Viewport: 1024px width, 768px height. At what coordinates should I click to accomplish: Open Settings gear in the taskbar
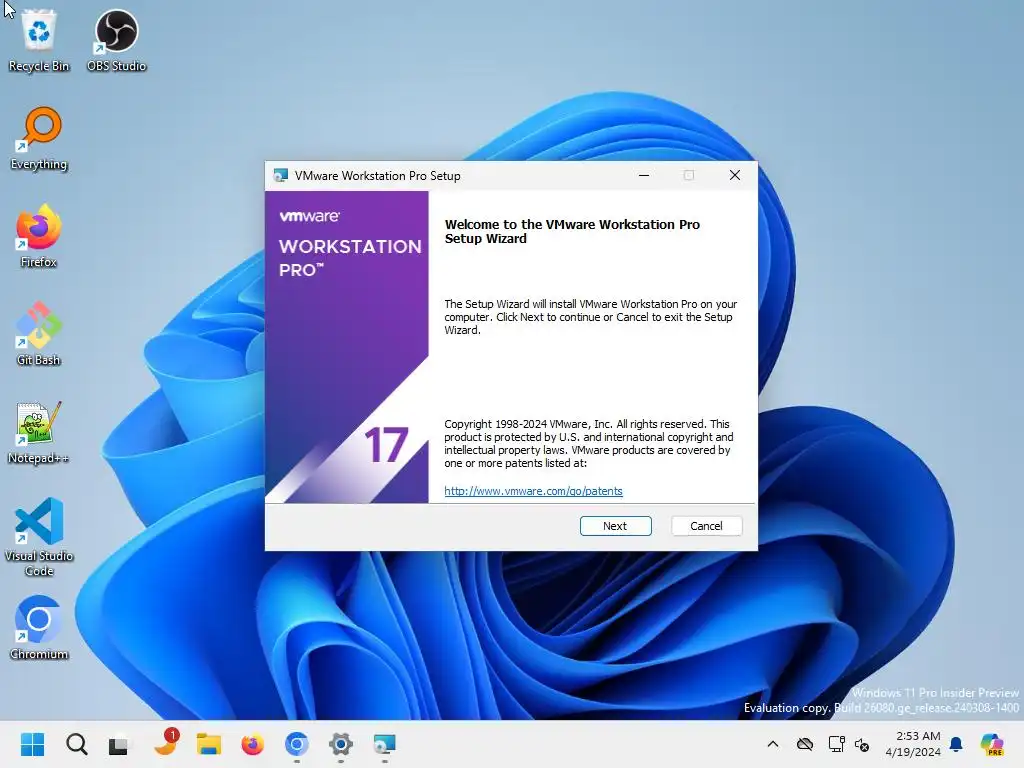click(340, 744)
